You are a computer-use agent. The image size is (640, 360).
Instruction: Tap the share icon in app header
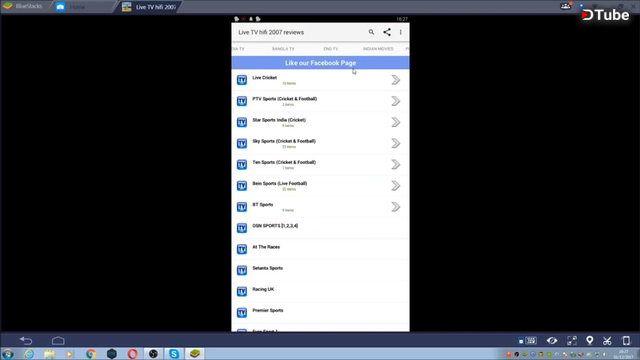[387, 32]
